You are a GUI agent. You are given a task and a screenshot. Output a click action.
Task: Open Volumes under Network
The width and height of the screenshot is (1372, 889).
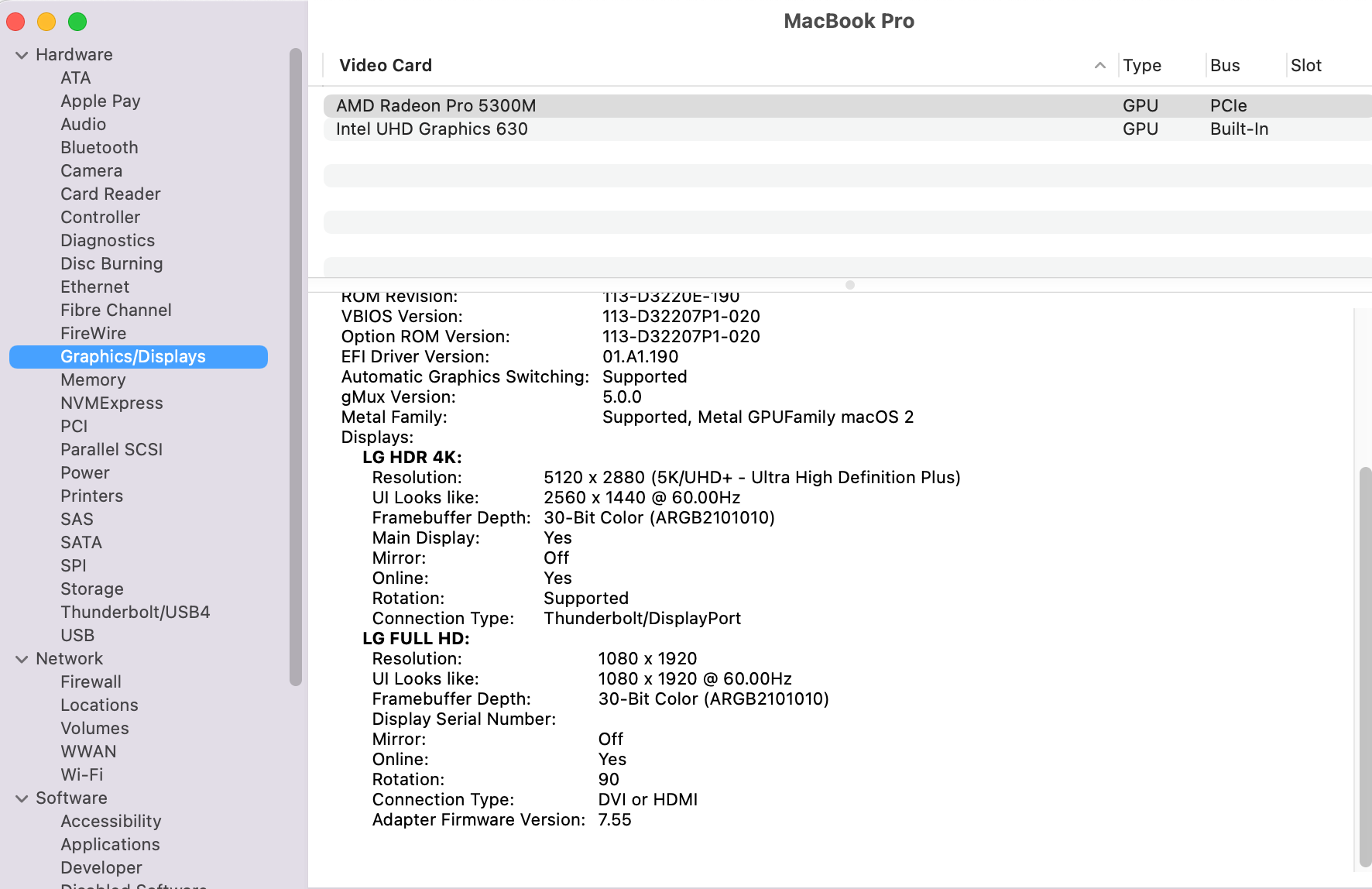pyautogui.click(x=94, y=729)
